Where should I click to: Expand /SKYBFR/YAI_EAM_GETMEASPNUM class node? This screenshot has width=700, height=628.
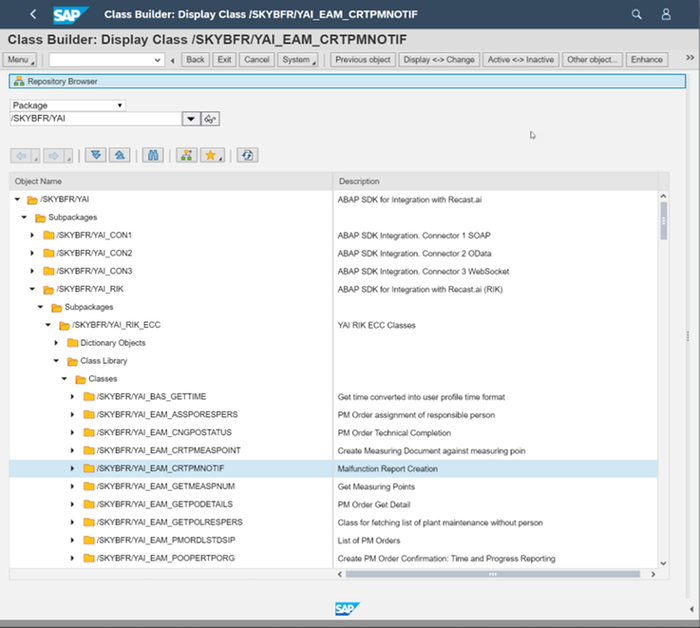(72, 486)
